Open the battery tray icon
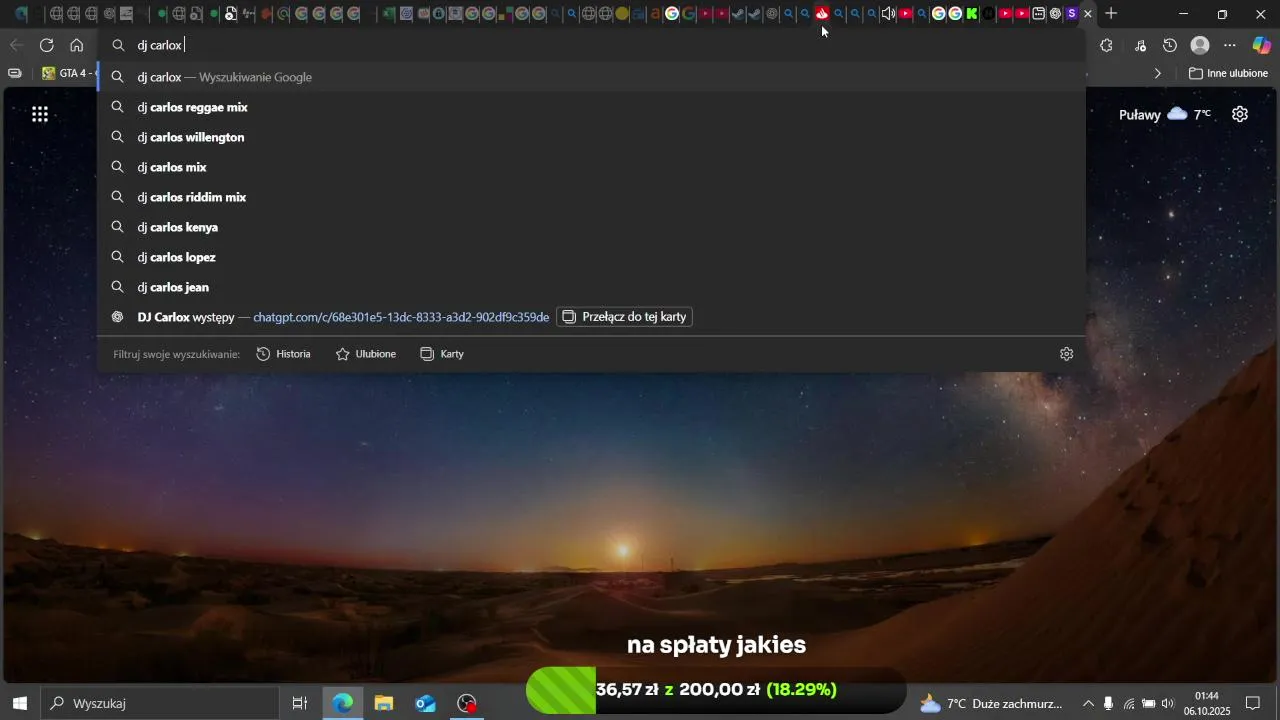This screenshot has width=1280, height=720. [1148, 703]
